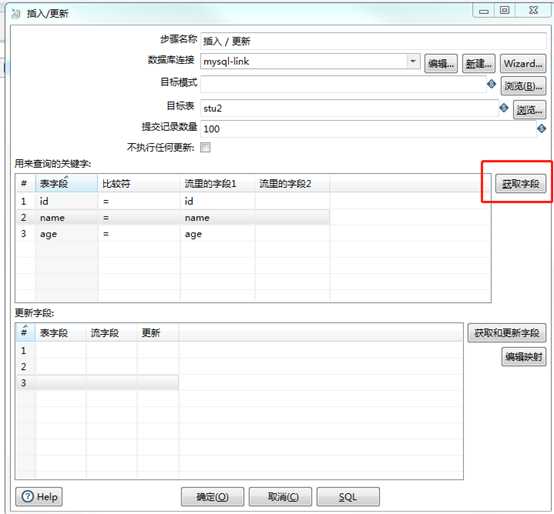The image size is (554, 514).
Task: Close the 插入/更新 dialog
Action: click(x=534, y=11)
